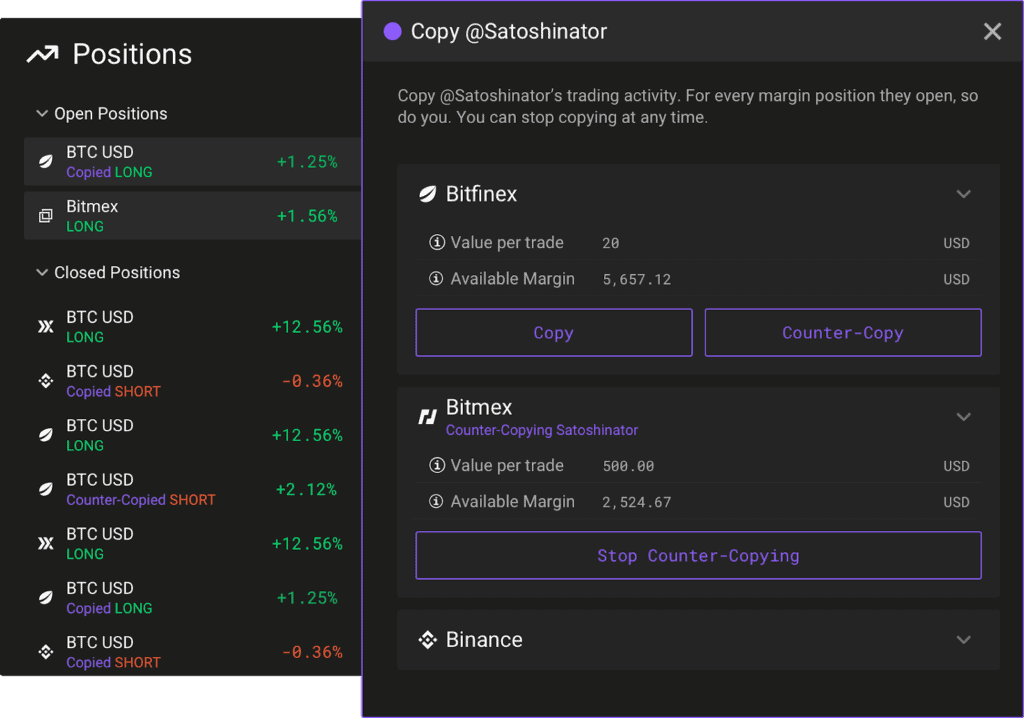This screenshot has width=1024, height=718.
Task: Click the Bitmex logo icon in panel
Action: tap(427, 417)
